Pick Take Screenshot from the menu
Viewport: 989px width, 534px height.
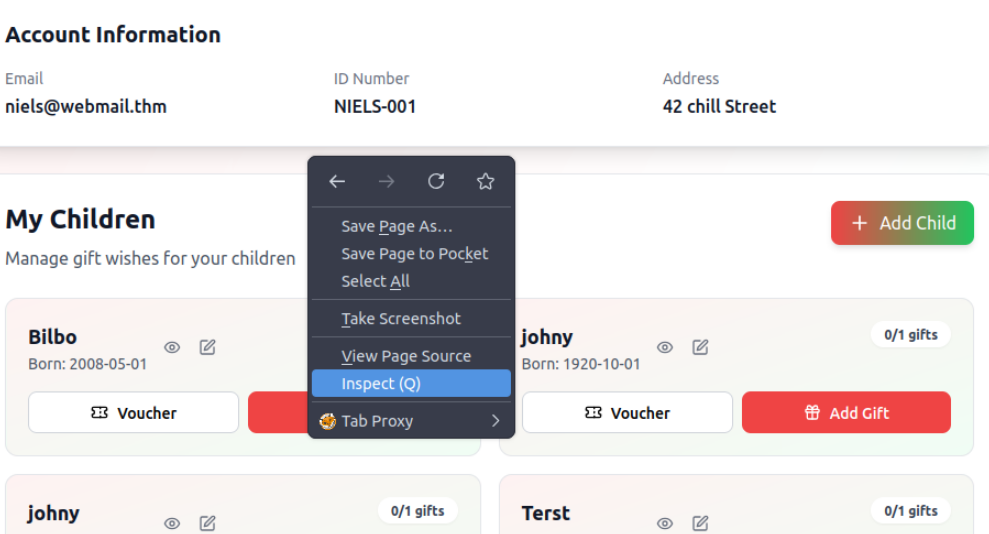pos(400,319)
